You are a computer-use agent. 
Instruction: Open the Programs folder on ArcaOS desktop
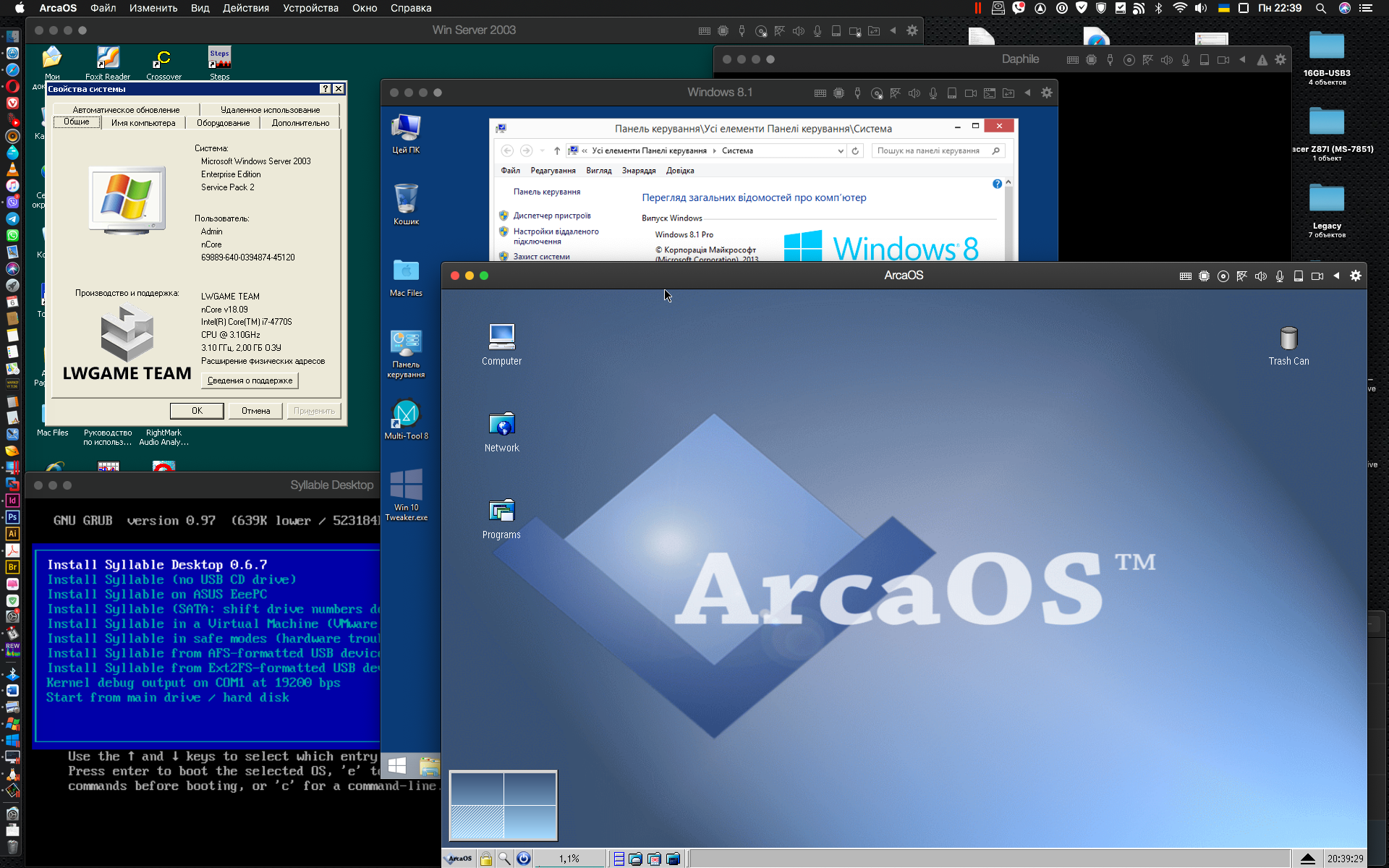click(x=501, y=519)
